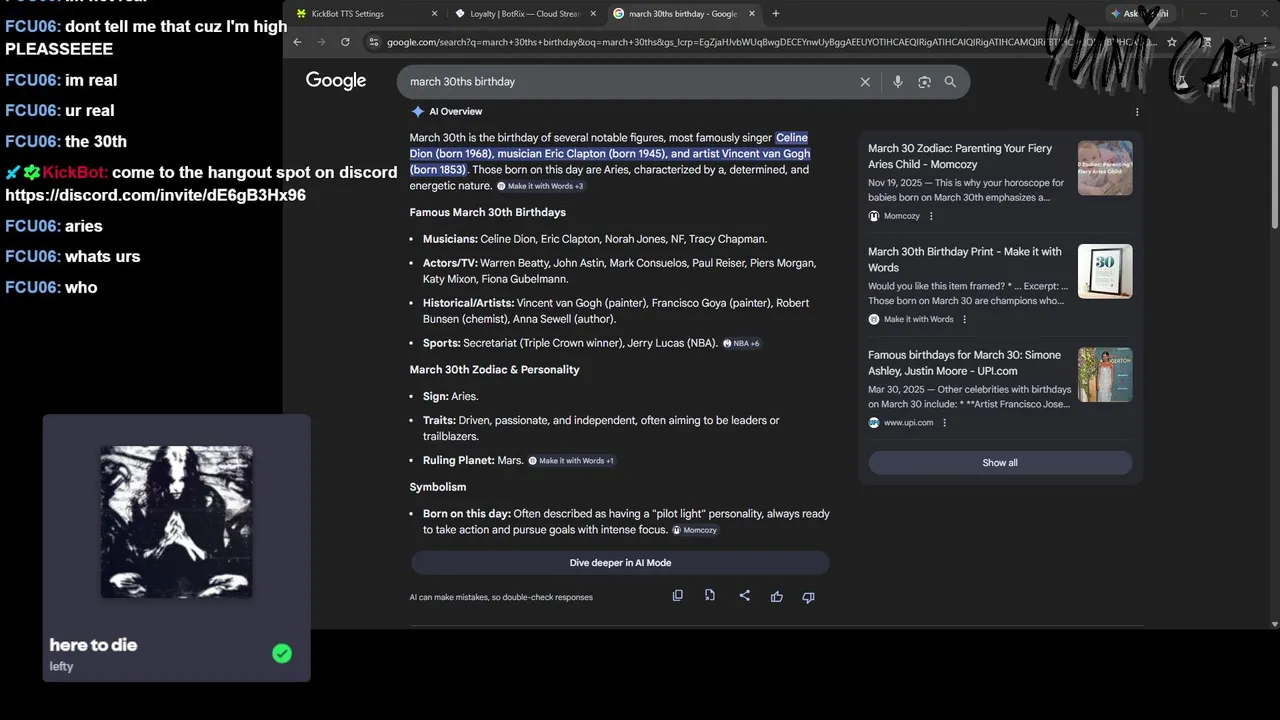The width and height of the screenshot is (1280, 720).
Task: Click the chat message "whats urs"
Action: (102, 257)
